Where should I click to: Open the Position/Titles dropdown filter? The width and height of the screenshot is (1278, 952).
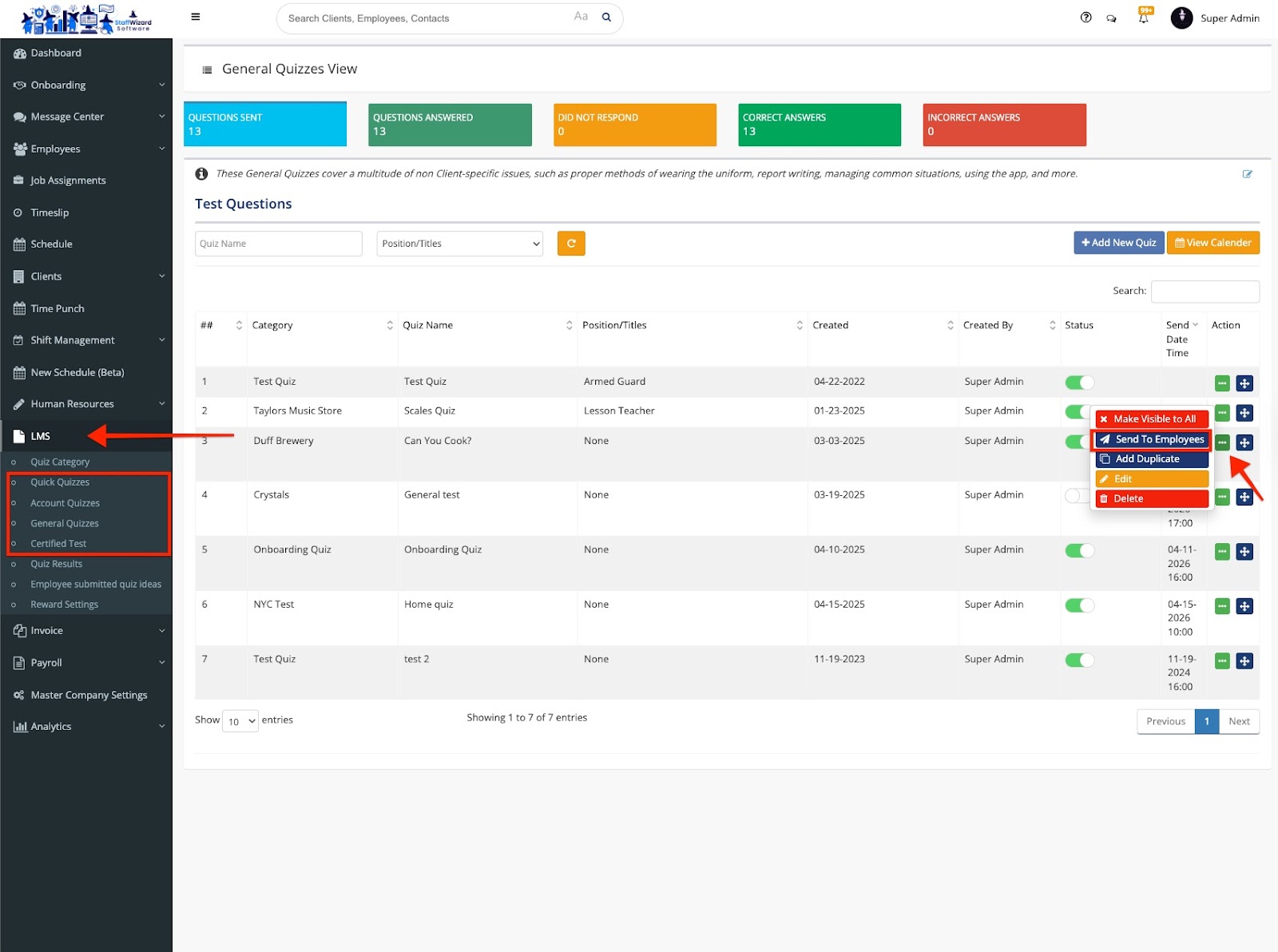point(459,244)
